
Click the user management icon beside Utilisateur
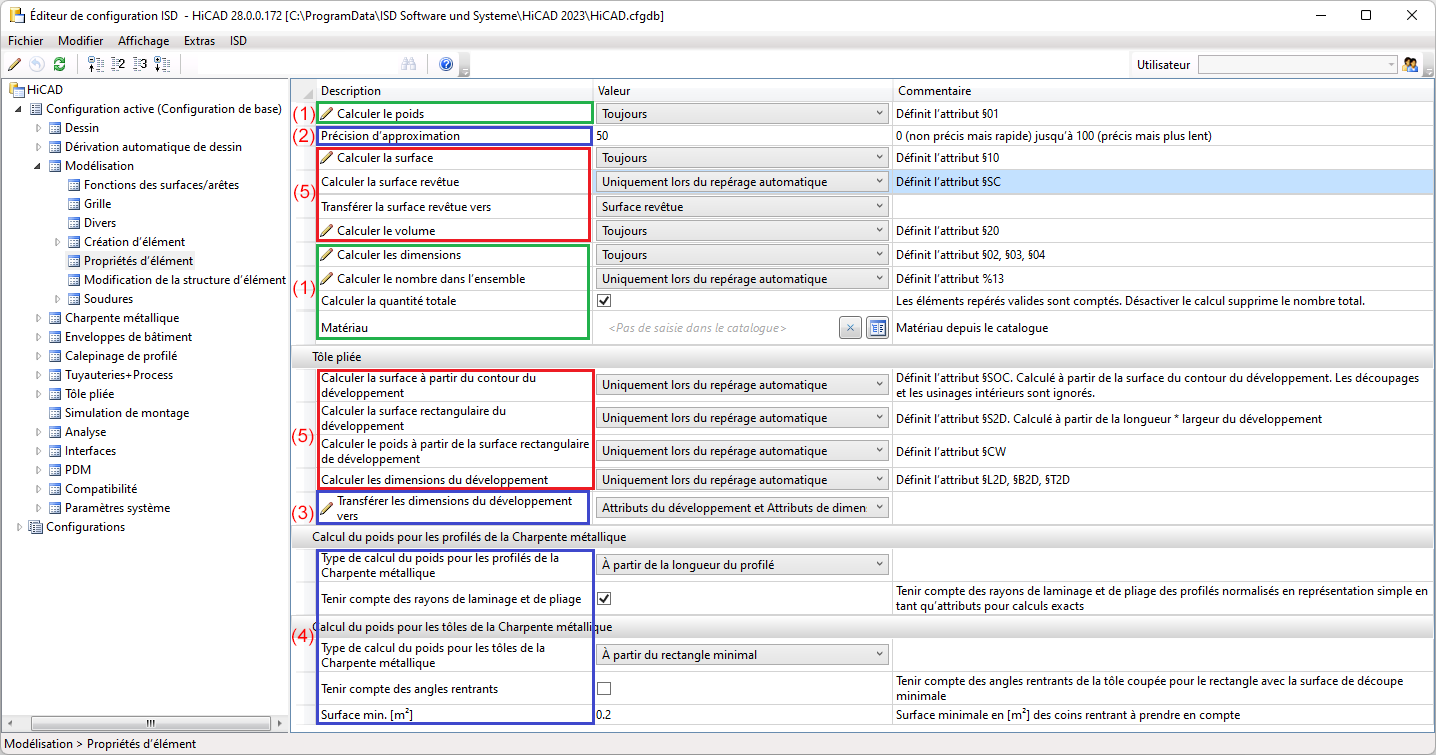coord(1411,64)
